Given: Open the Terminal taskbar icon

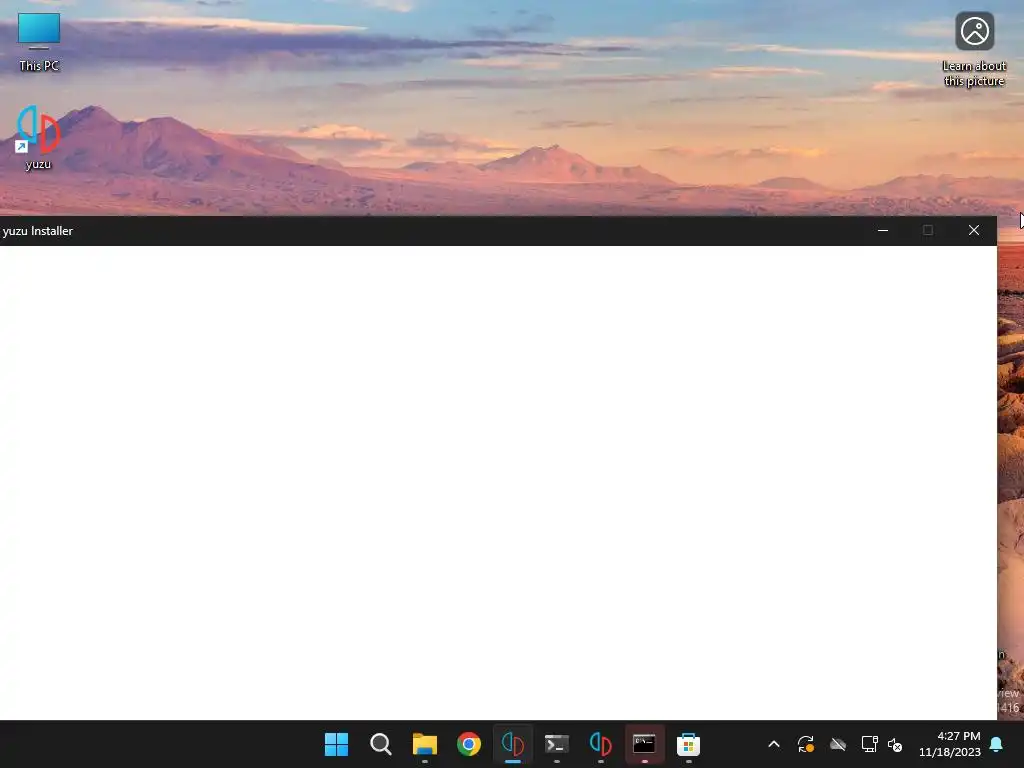Looking at the screenshot, I should pos(557,744).
